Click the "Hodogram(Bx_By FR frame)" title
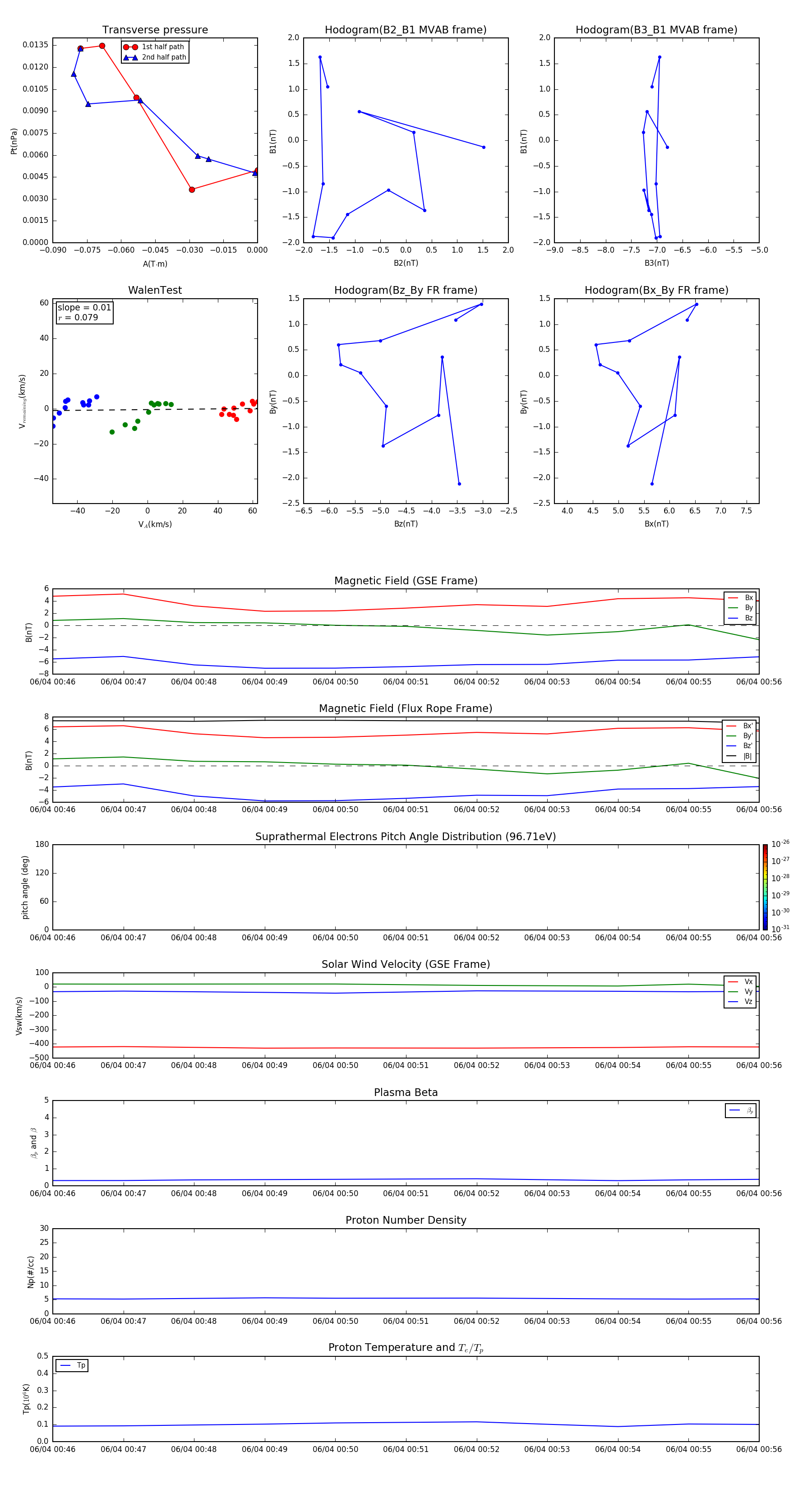 [x=656, y=290]
